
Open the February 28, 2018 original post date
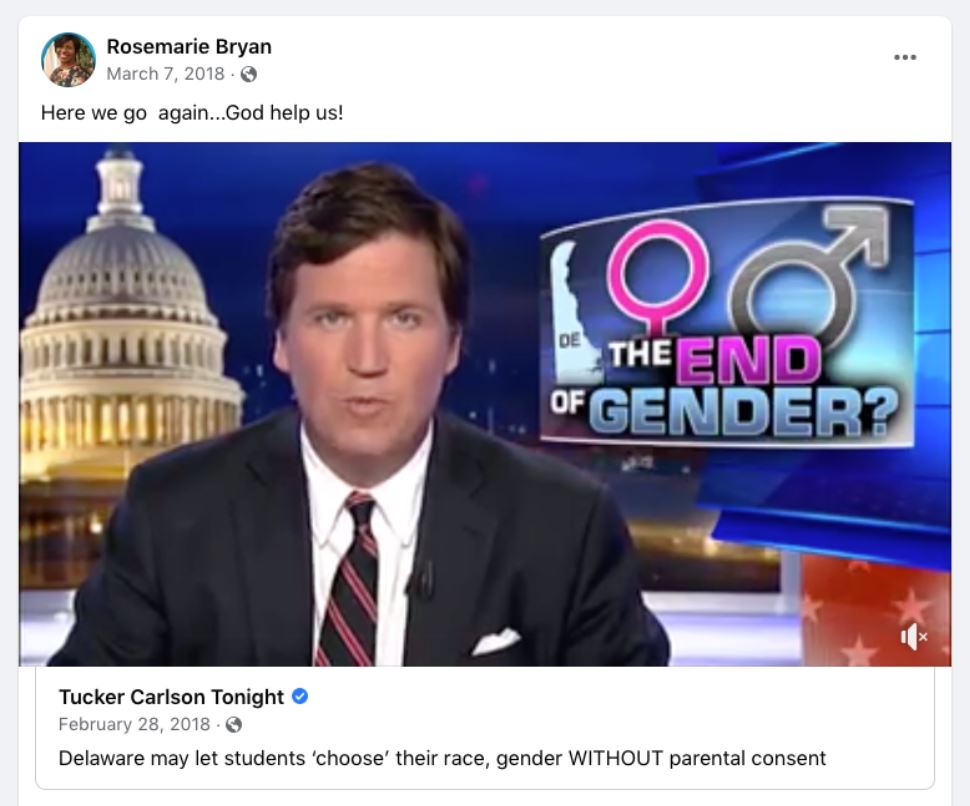(x=134, y=724)
